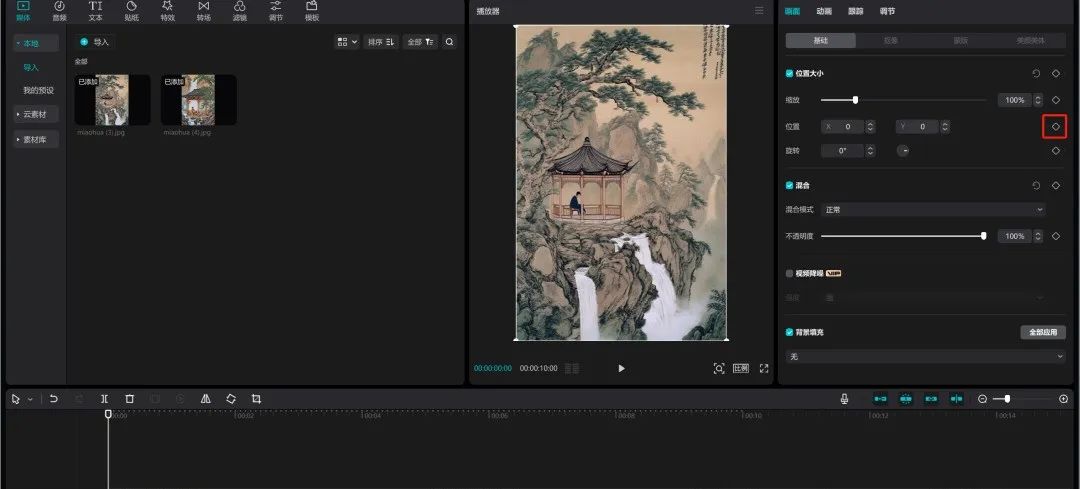
Task: Toggle the third teal linkage icon
Action: [931, 399]
